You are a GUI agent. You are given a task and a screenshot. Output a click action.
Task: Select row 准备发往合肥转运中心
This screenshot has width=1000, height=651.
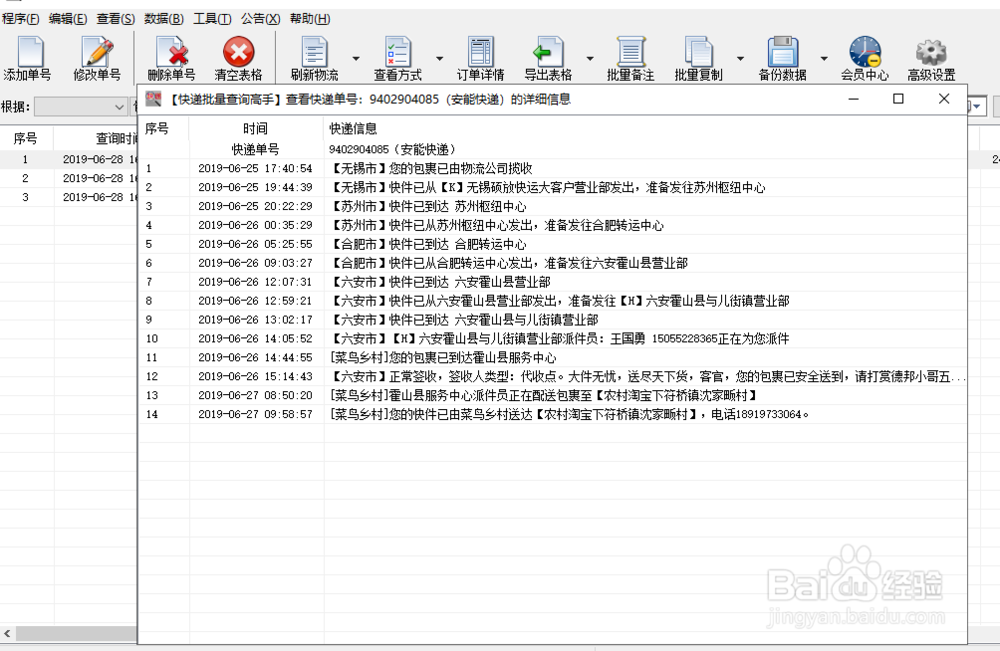[x=552, y=225]
